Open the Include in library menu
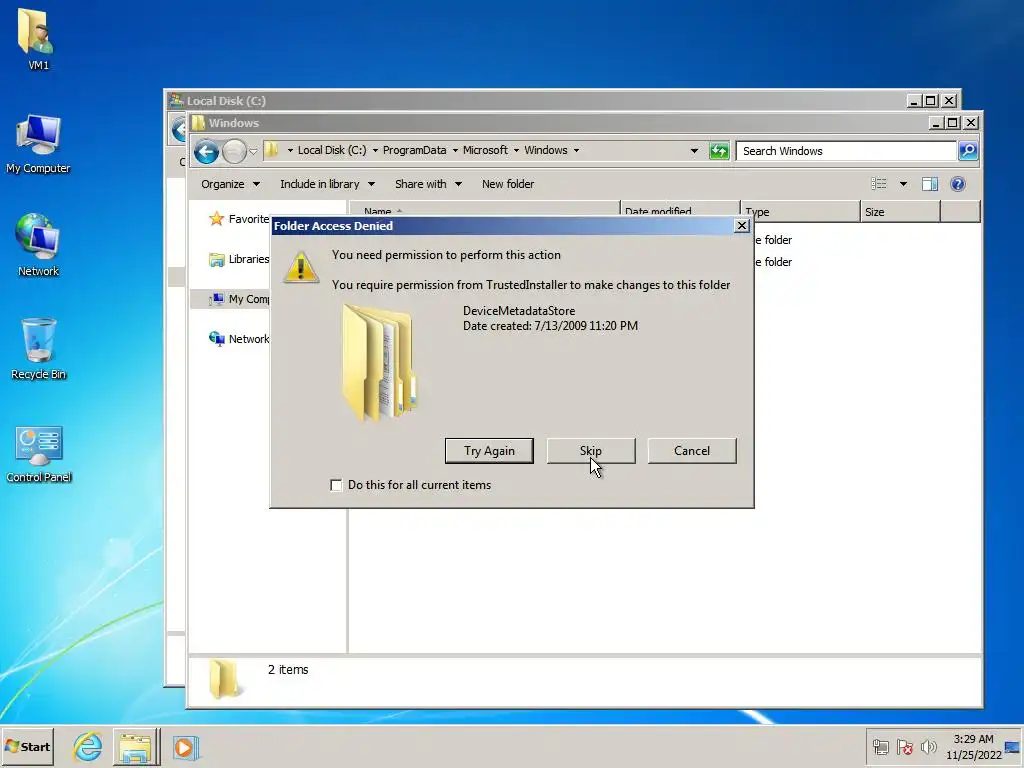Image resolution: width=1024 pixels, height=768 pixels. pos(327,184)
